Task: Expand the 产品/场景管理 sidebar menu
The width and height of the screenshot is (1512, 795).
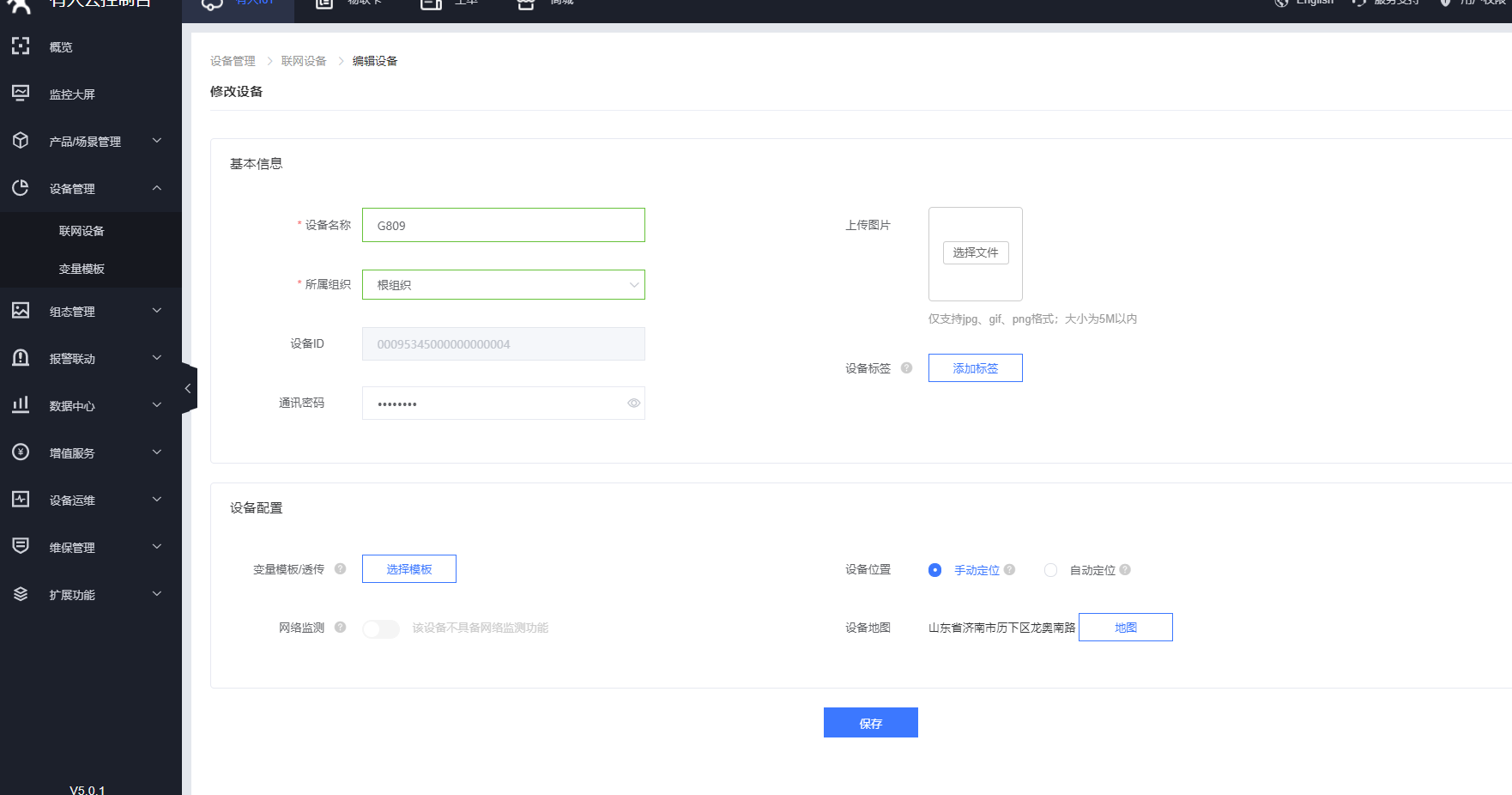Action: point(156,141)
